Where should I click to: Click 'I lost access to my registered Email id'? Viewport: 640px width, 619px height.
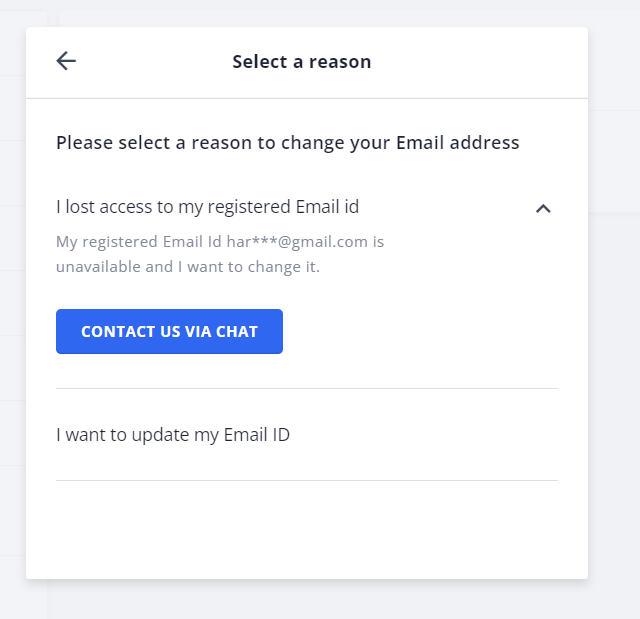207,207
